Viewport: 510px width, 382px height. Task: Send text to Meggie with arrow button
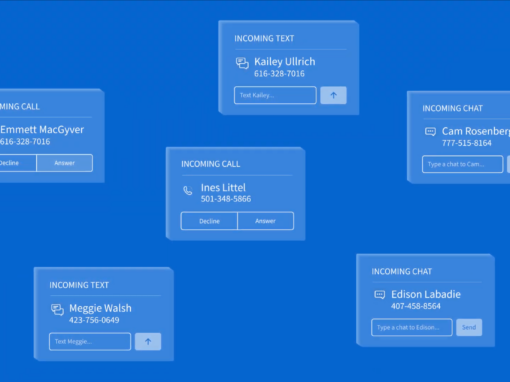coord(148,342)
